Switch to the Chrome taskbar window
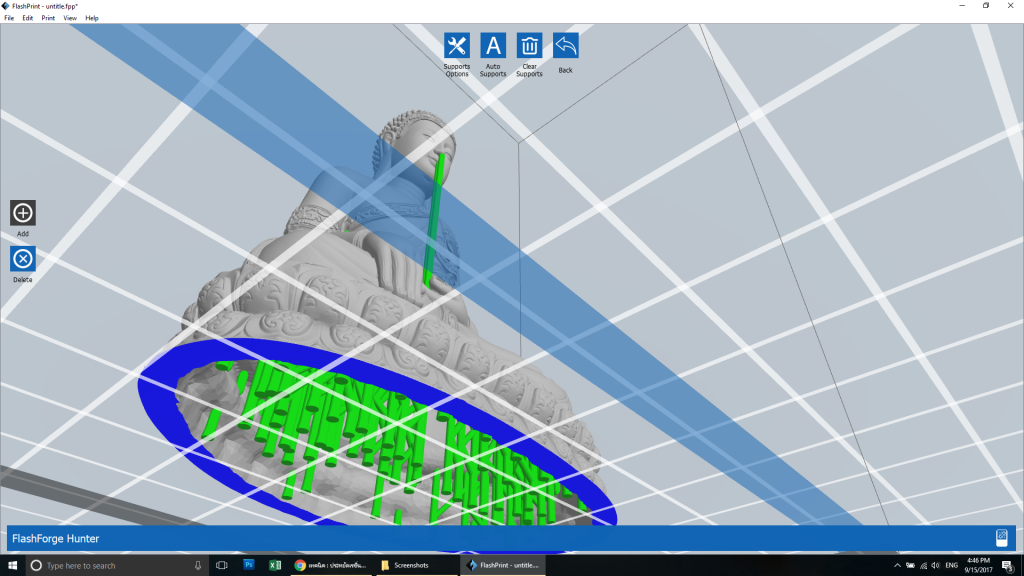The width and height of the screenshot is (1024, 576). pos(330,565)
